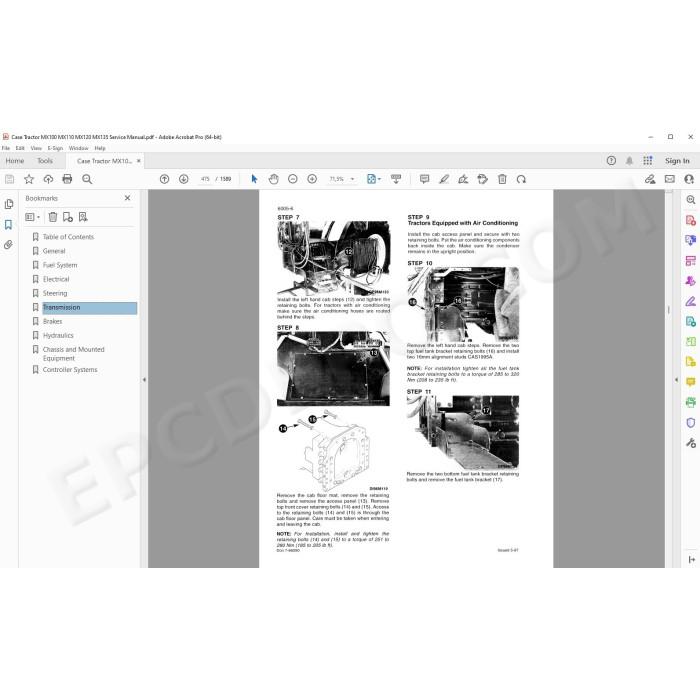700x700 pixels.
Task: Open the Fuel System bookmark
Action: pyautogui.click(x=60, y=265)
